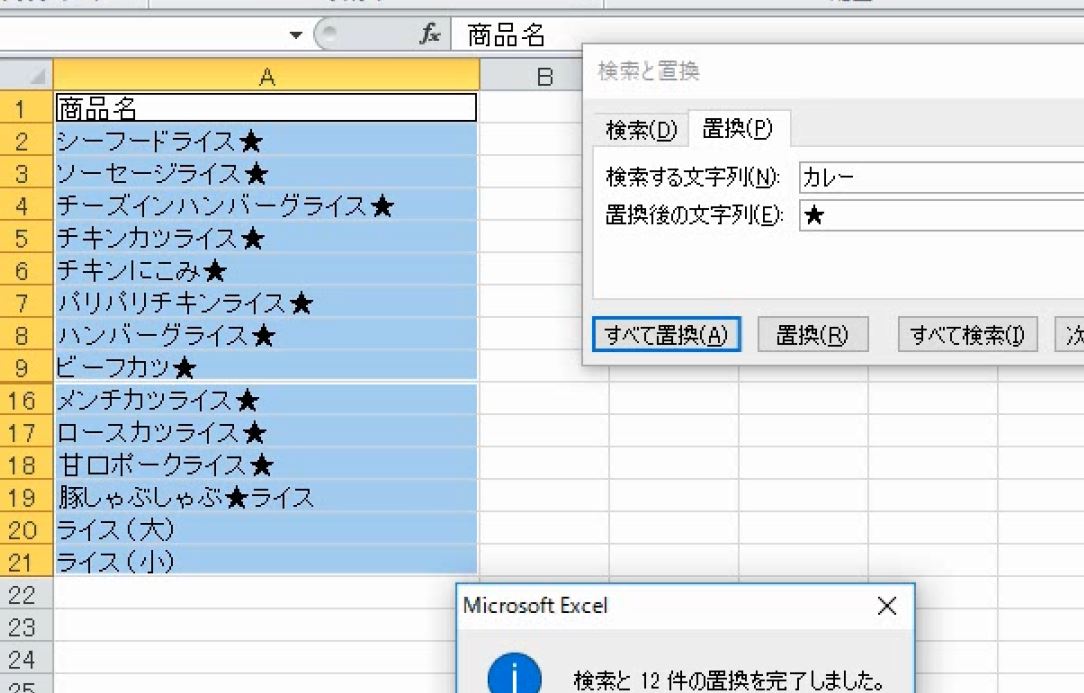Click the 次へ button on the right edge
The width and height of the screenshot is (1084, 693).
click(x=1074, y=336)
